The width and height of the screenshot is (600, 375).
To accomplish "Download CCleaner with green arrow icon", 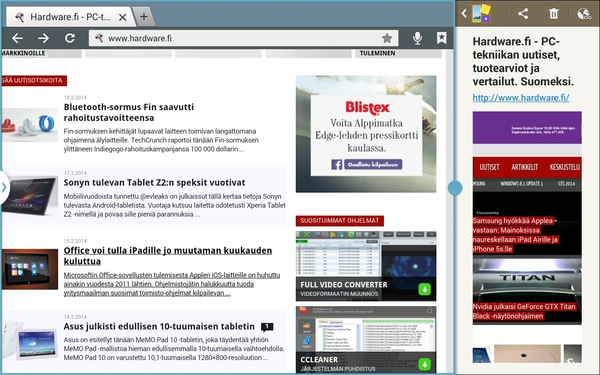I will coord(425,364).
